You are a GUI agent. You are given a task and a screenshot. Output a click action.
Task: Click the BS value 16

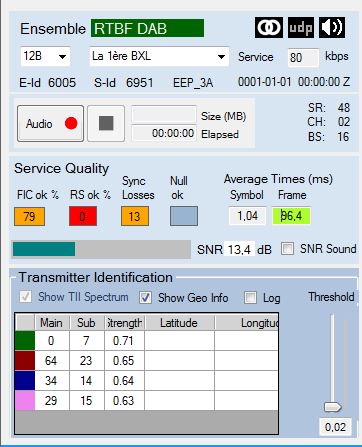[343, 136]
